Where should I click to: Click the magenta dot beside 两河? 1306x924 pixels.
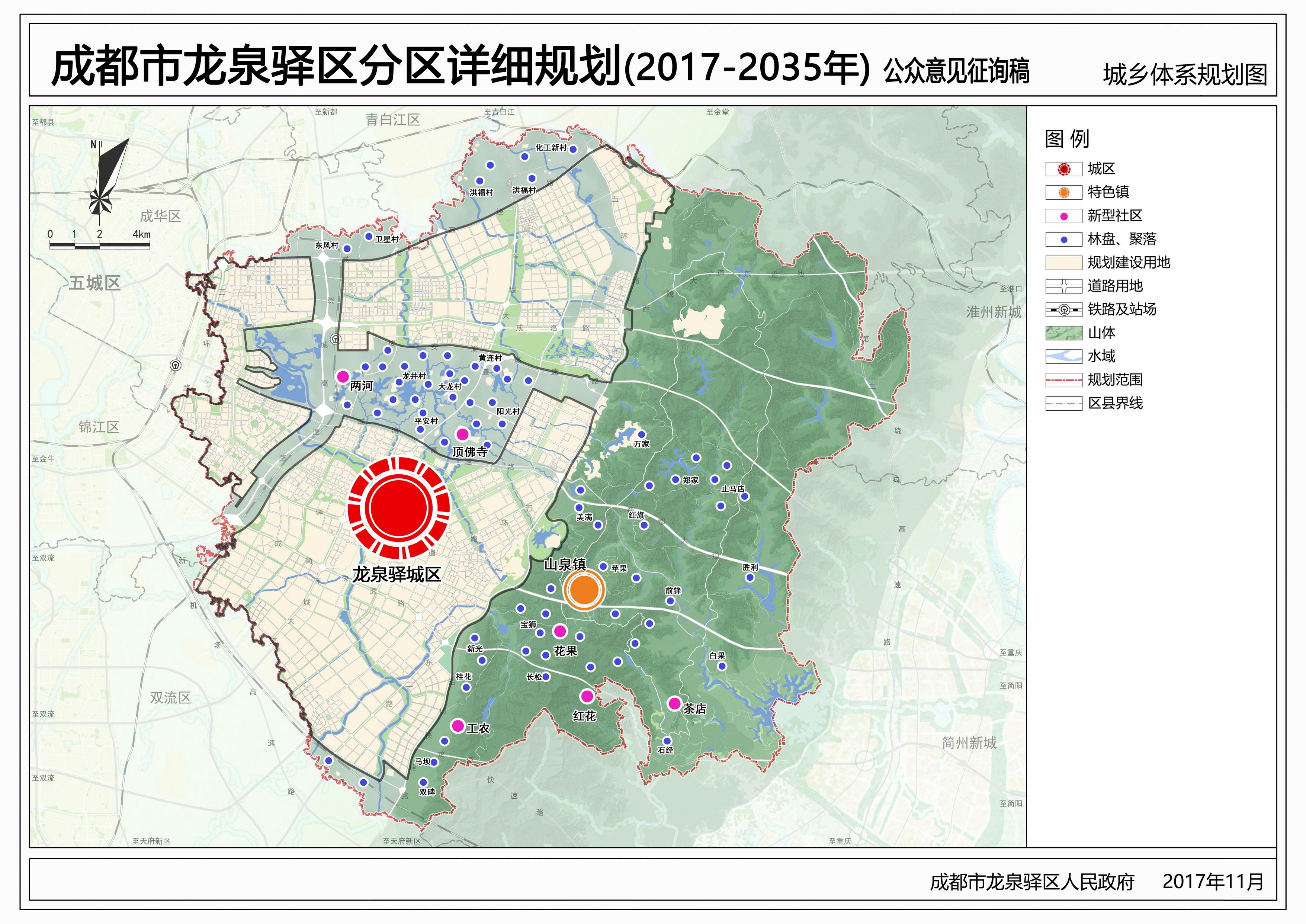pyautogui.click(x=343, y=376)
